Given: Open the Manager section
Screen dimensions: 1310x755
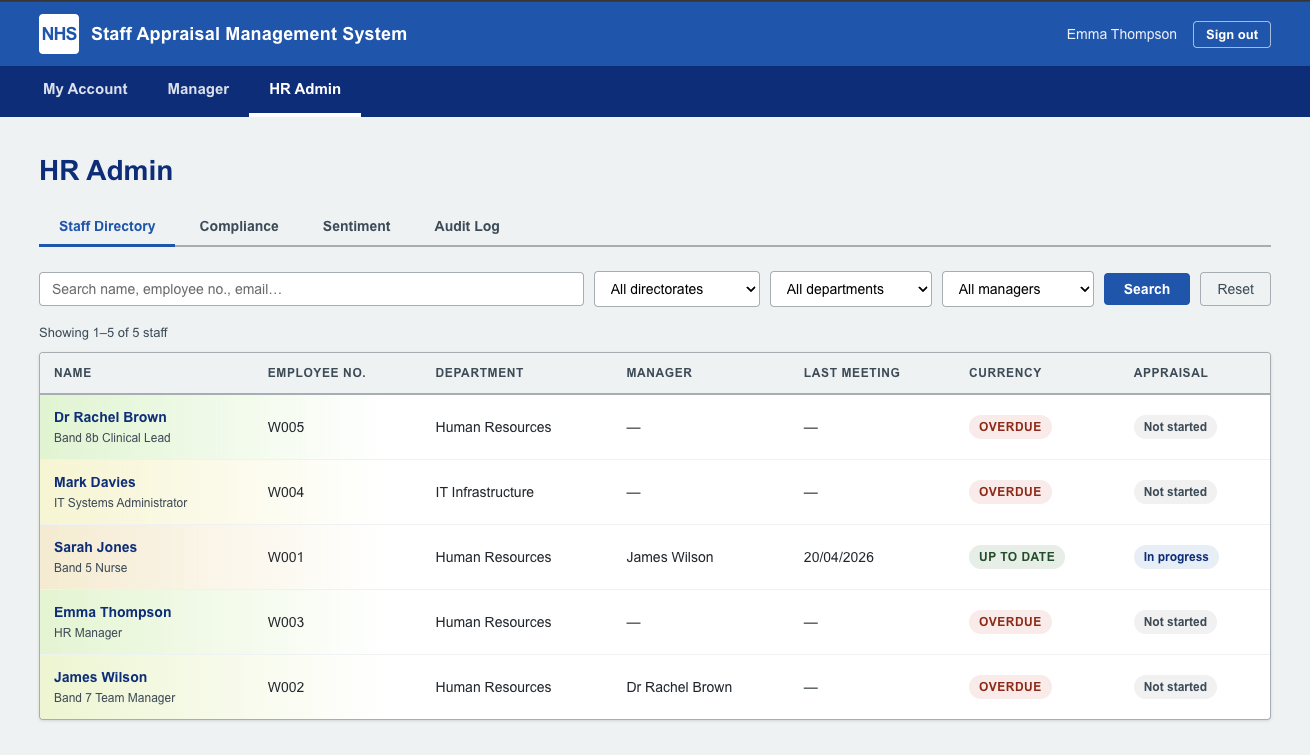Looking at the screenshot, I should 198,89.
